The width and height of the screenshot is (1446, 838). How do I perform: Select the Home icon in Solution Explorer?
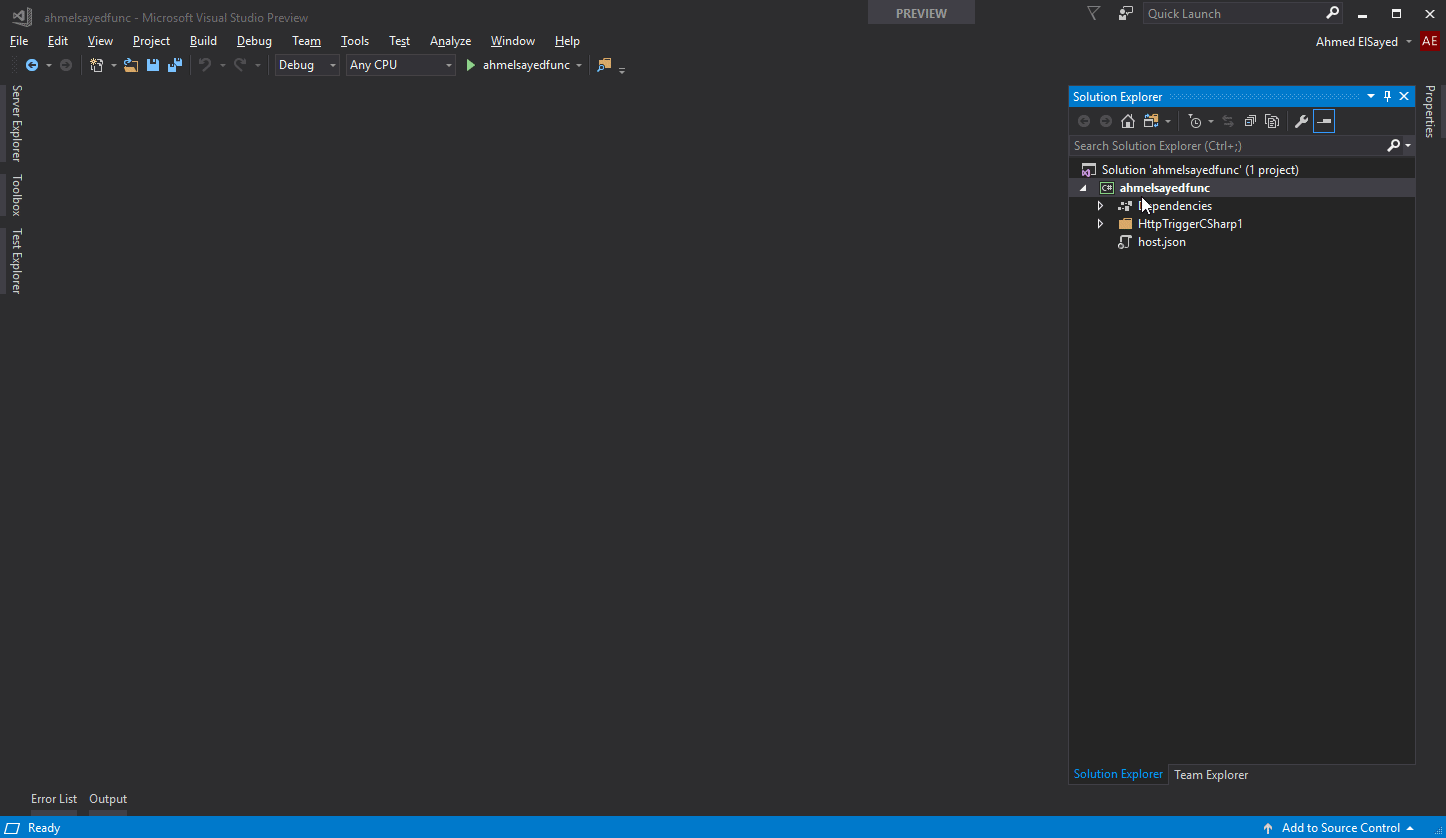pos(1128,121)
